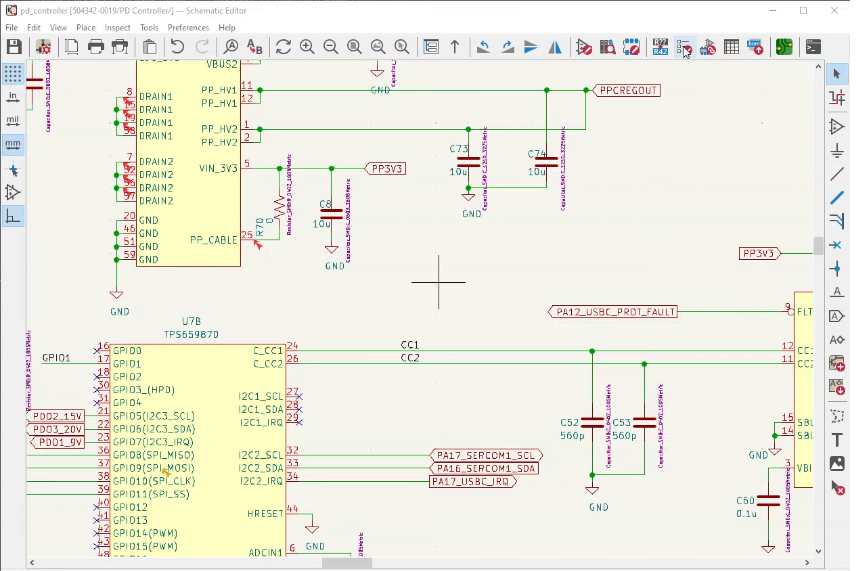This screenshot has height=571, width=856.
Task: Pick the Add Wire tool
Action: pyautogui.click(x=837, y=175)
